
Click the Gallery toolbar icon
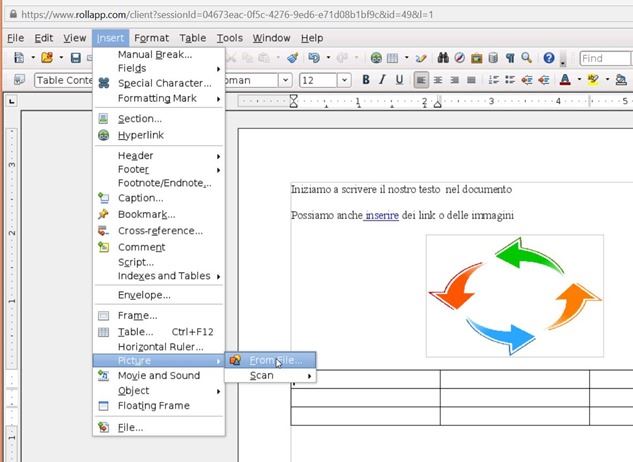click(x=476, y=58)
